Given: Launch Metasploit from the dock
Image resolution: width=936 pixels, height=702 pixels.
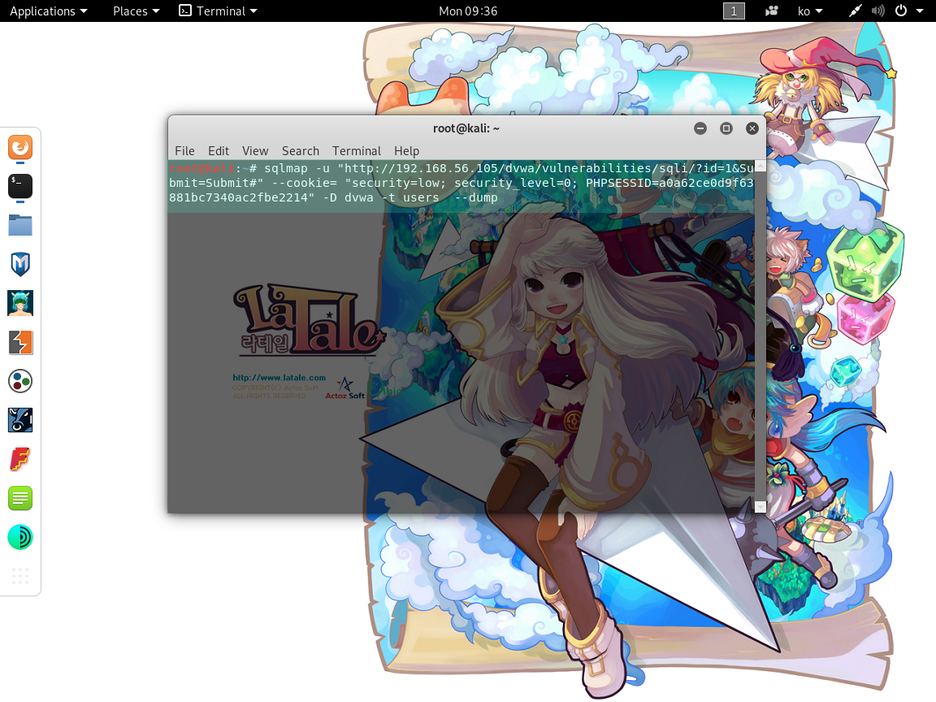Looking at the screenshot, I should pyautogui.click(x=20, y=264).
